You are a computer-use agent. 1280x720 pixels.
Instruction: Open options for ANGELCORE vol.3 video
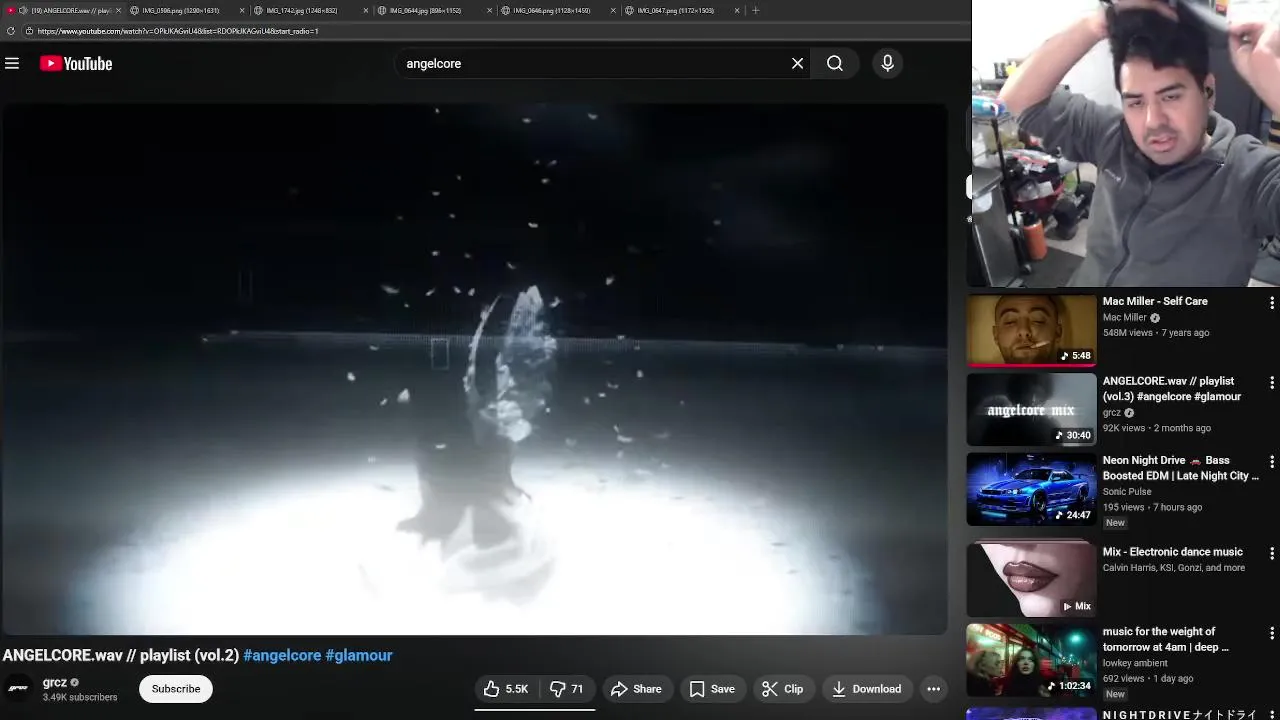[x=1271, y=382]
